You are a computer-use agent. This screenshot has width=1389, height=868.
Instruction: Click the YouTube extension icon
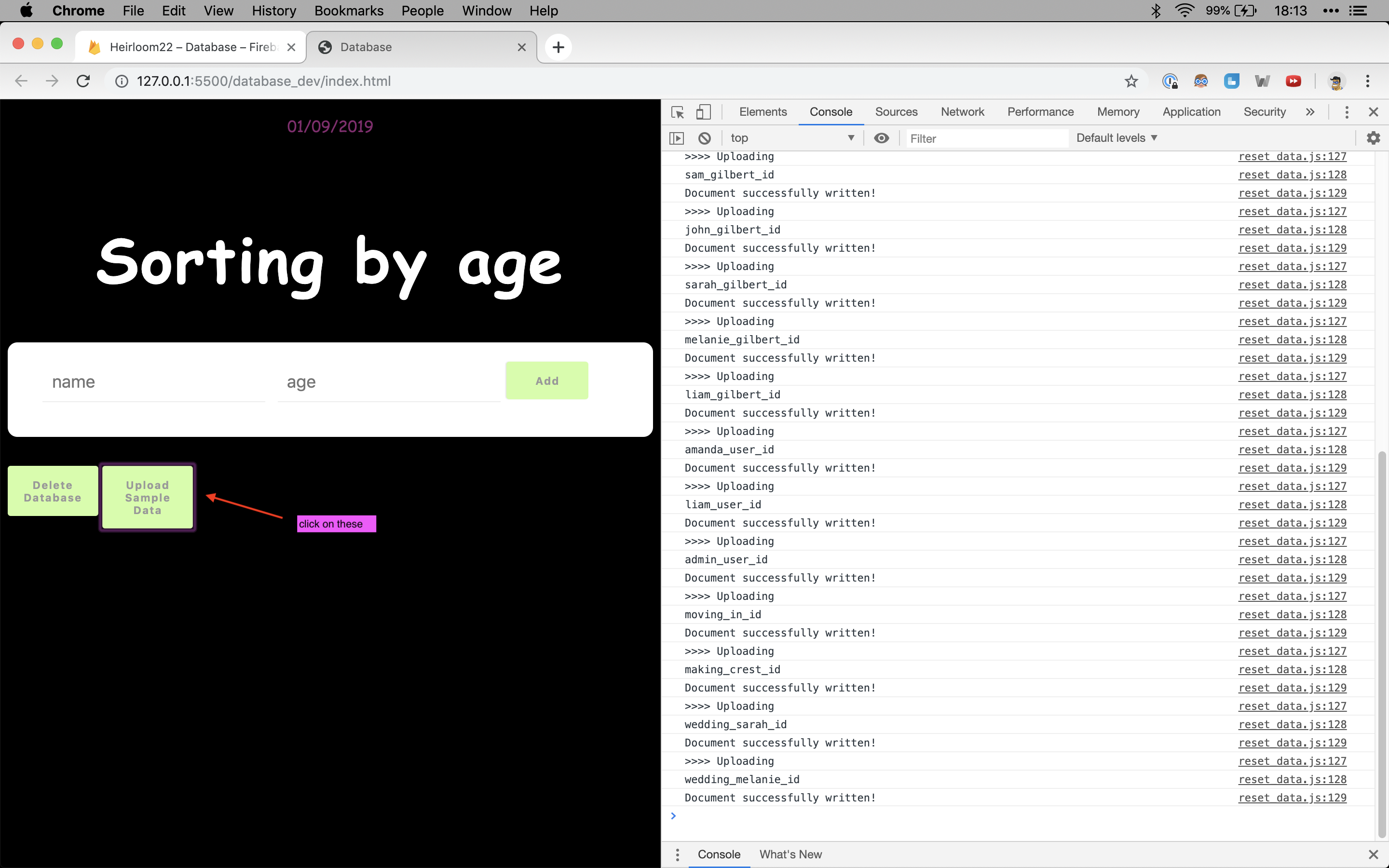tap(1293, 81)
